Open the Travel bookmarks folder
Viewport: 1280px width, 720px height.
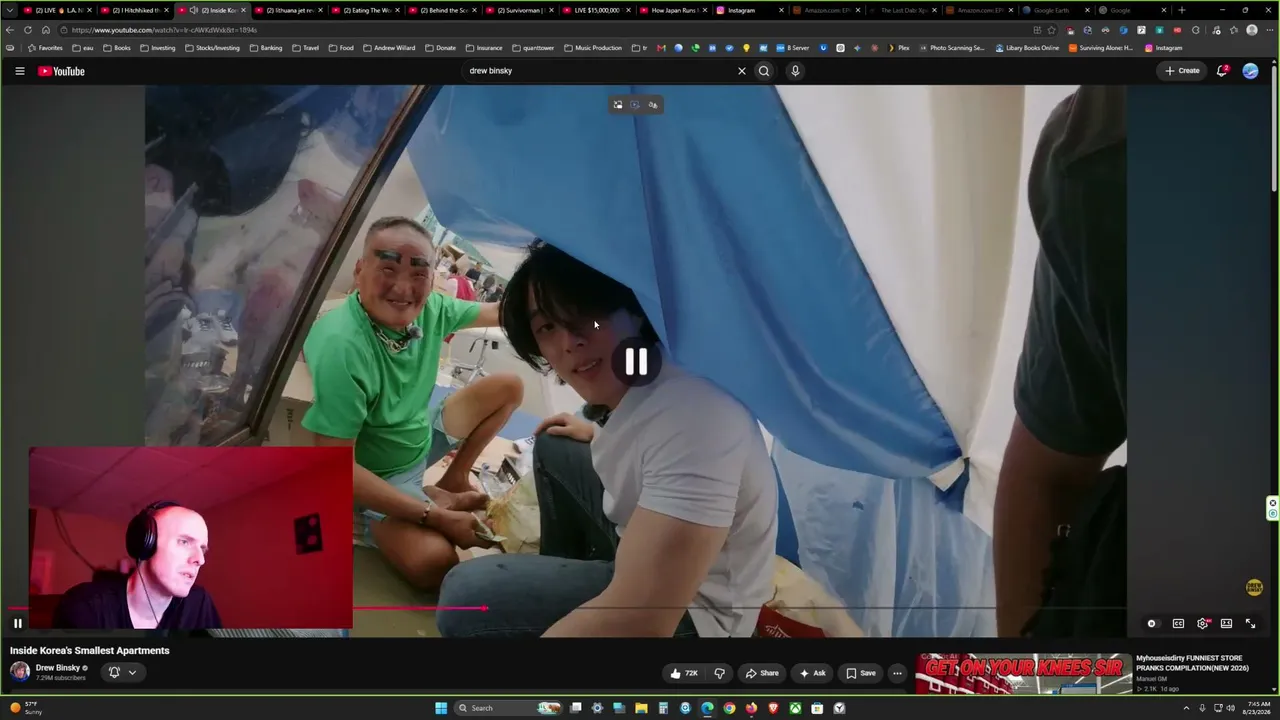(x=305, y=48)
